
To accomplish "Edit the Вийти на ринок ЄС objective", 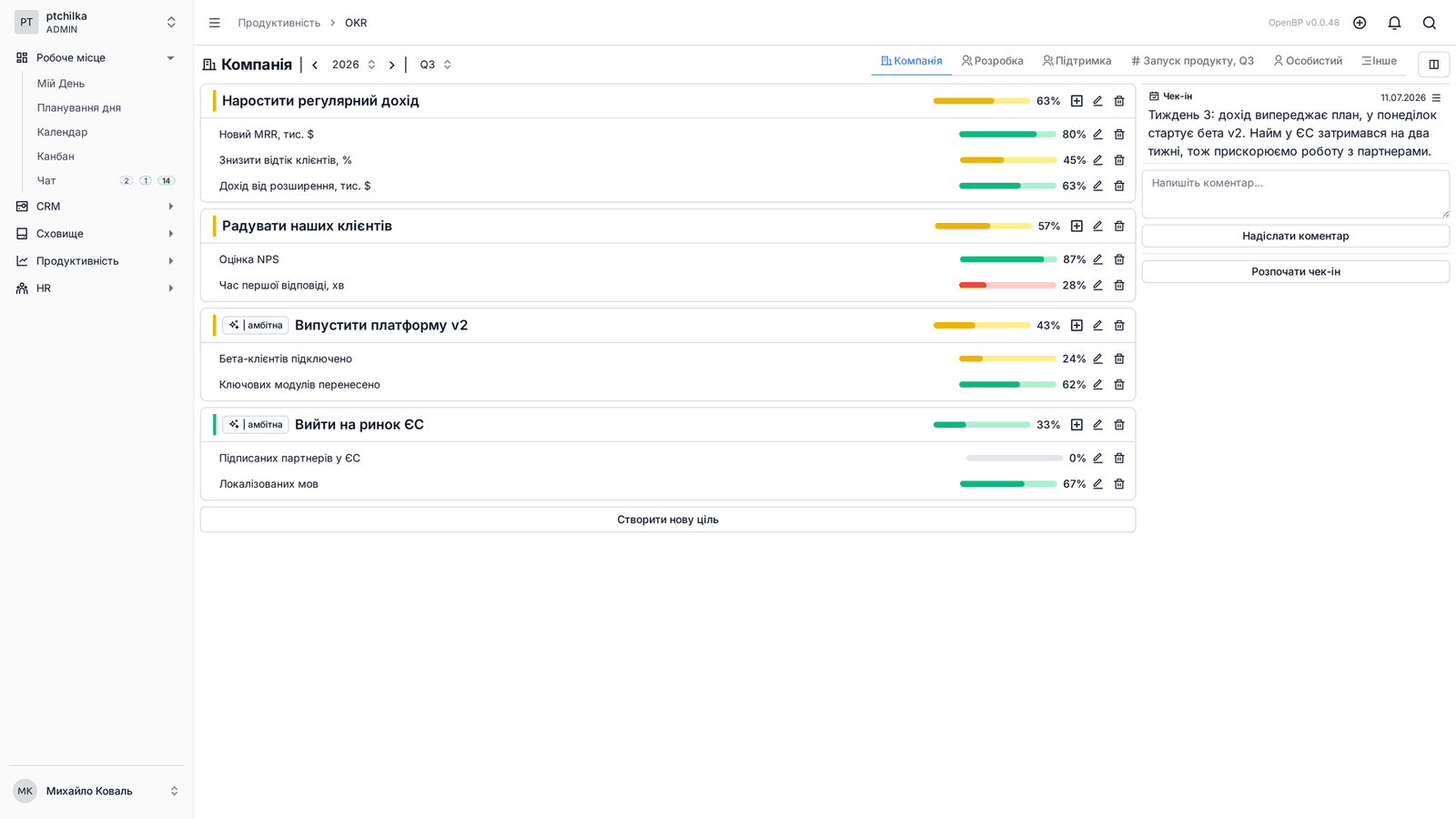I will 1097,425.
